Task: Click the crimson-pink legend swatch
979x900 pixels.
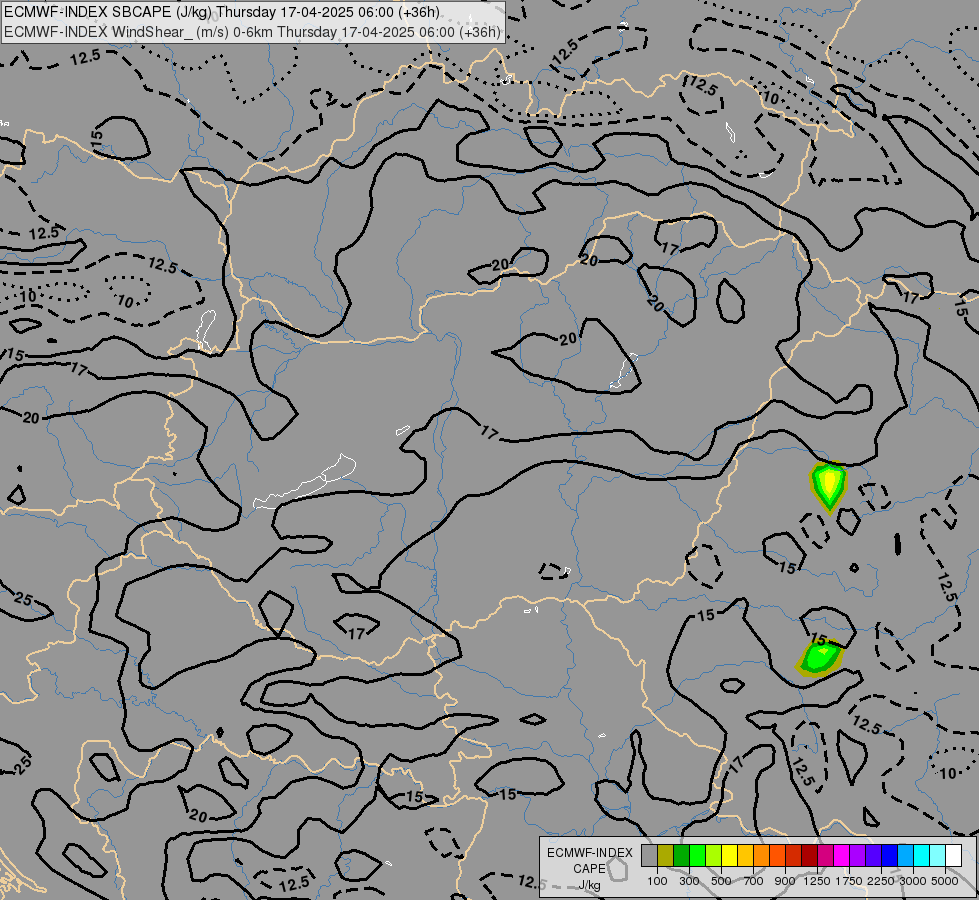Action: click(x=825, y=855)
